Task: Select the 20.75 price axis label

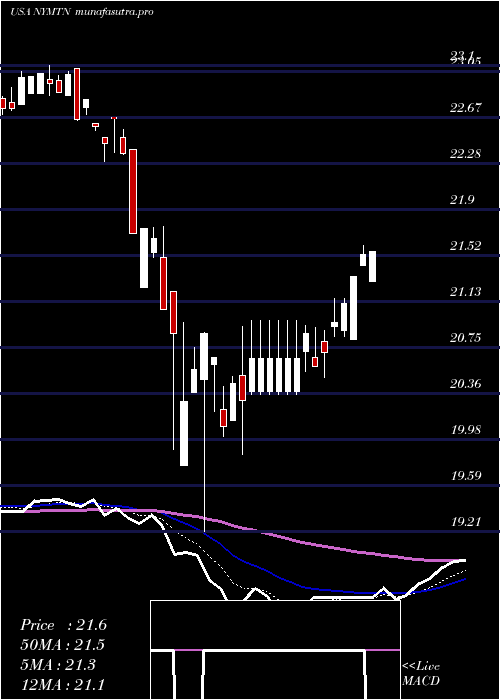Action: coord(466,338)
